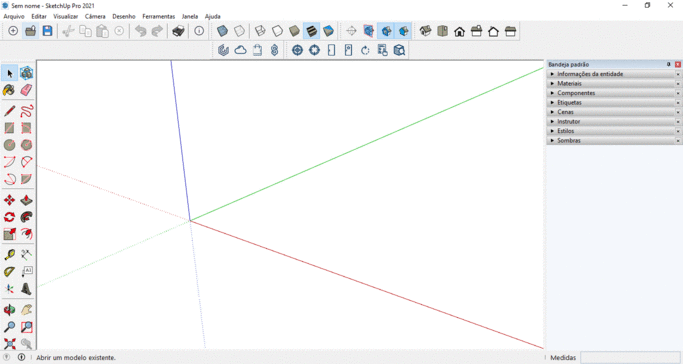Toggle Back Edges style
This screenshot has height=364, width=683.
(x=239, y=31)
